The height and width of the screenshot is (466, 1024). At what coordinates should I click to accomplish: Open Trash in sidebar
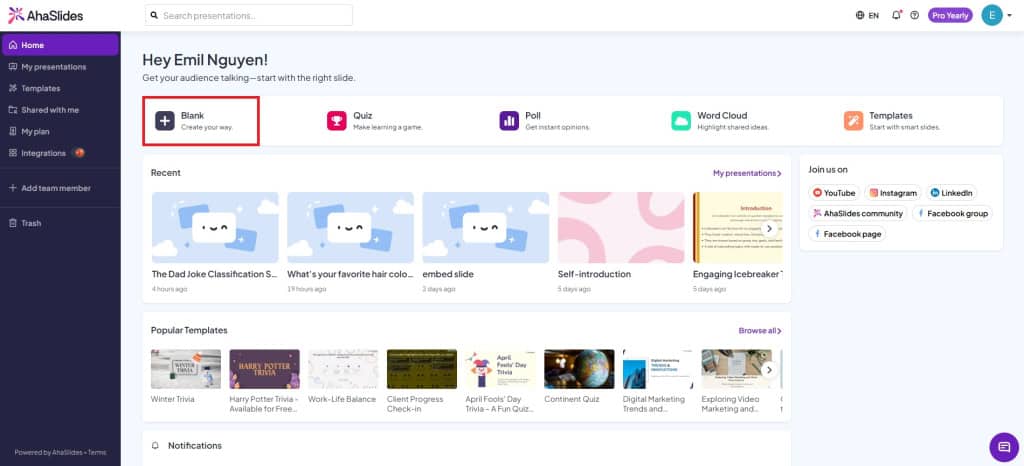60,223
